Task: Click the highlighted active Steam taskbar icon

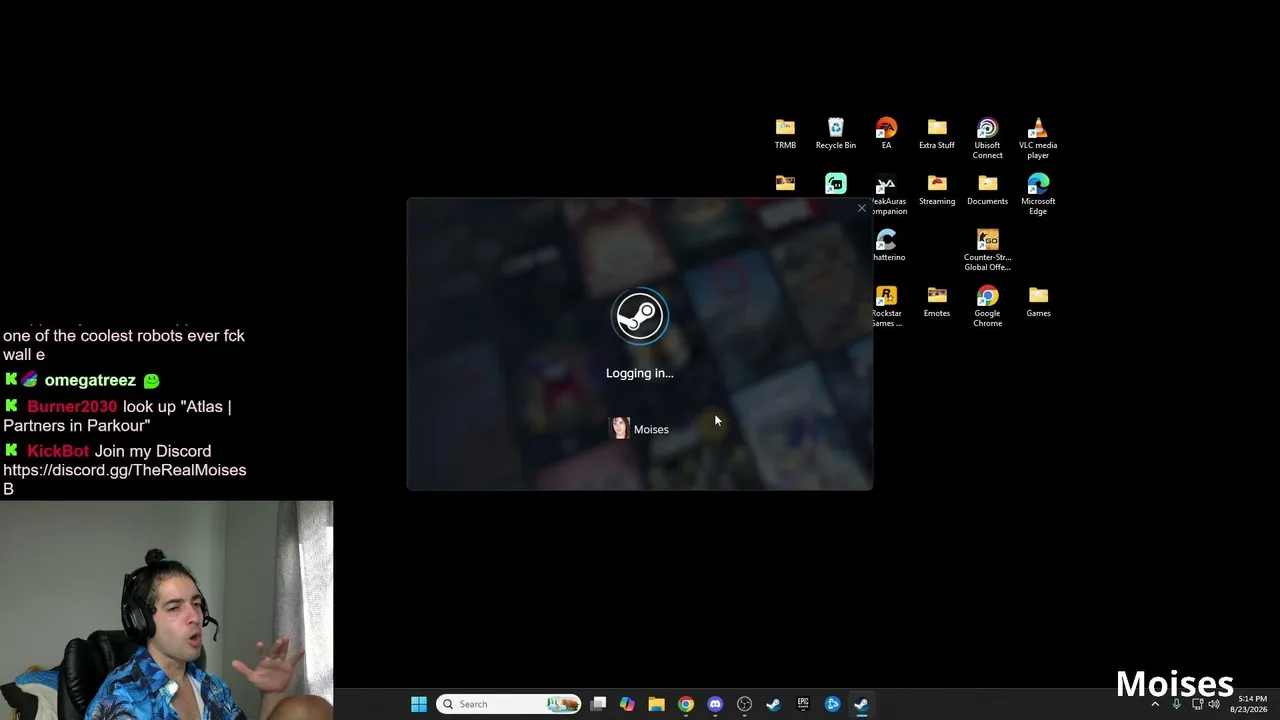Action: pos(861,704)
